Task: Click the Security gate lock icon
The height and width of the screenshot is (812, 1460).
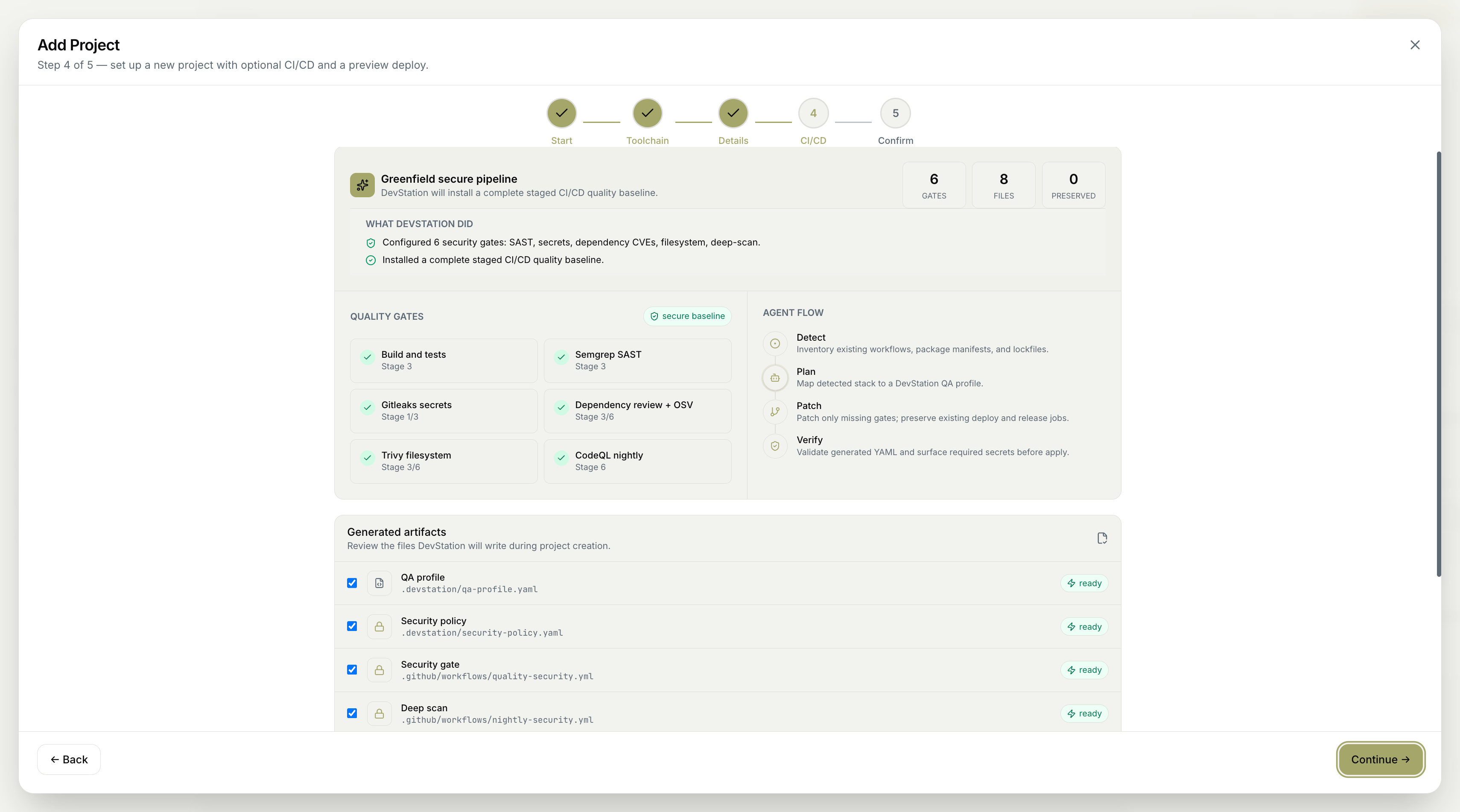Action: point(379,670)
